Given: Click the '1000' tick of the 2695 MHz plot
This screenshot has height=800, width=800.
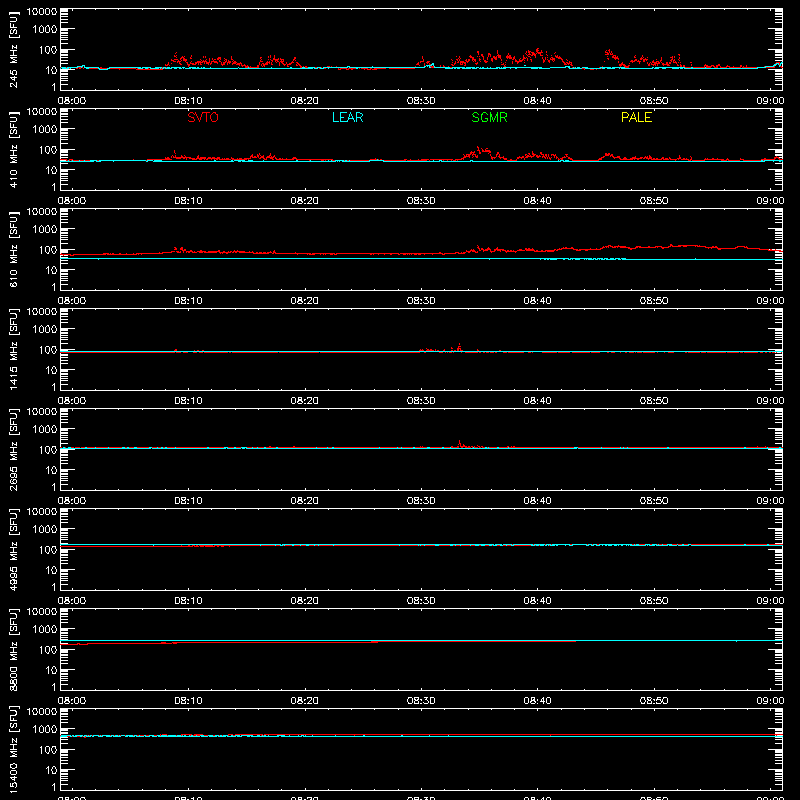Looking at the screenshot, I should click(45, 430).
